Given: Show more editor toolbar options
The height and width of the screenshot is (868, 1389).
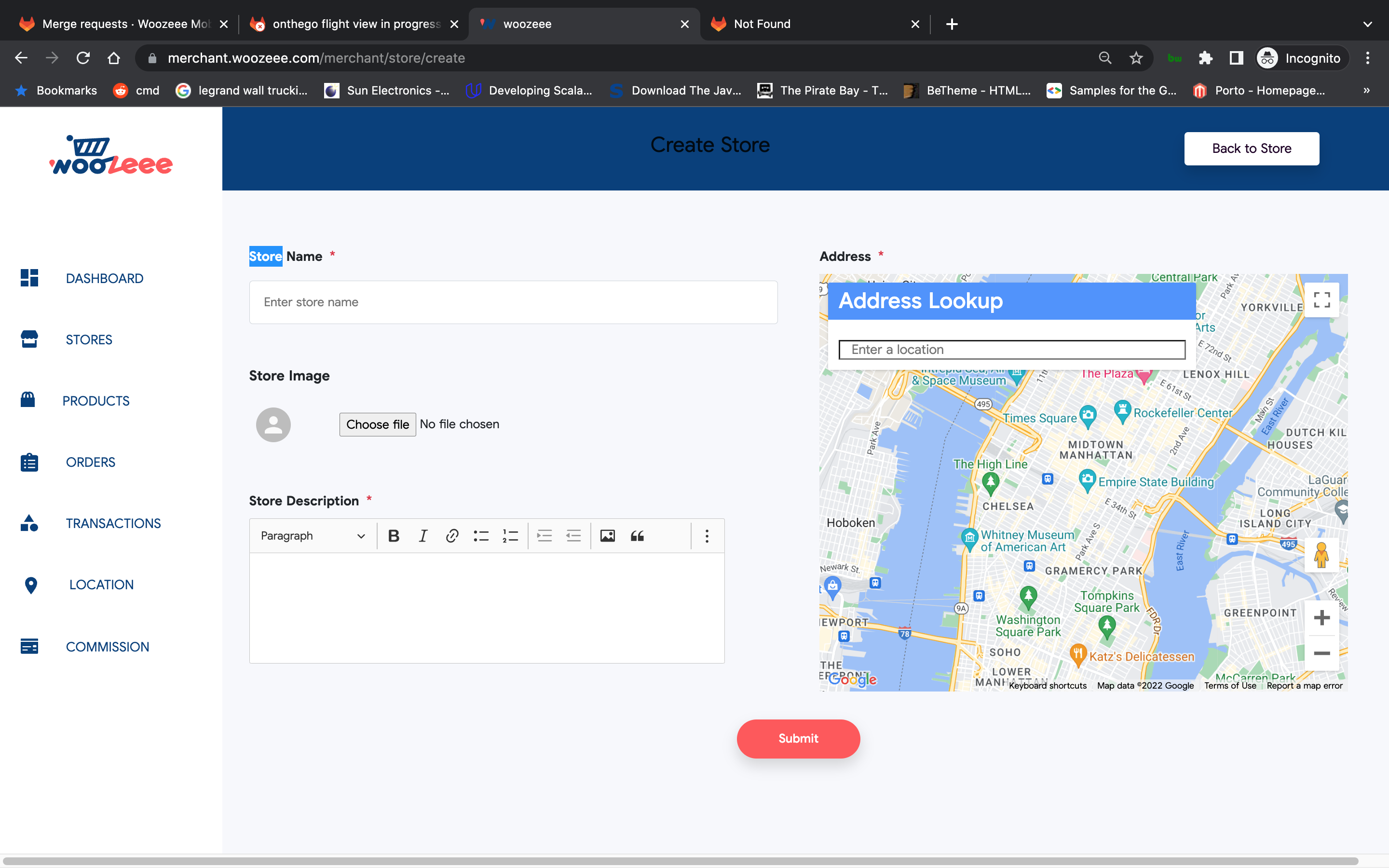Looking at the screenshot, I should click(707, 536).
